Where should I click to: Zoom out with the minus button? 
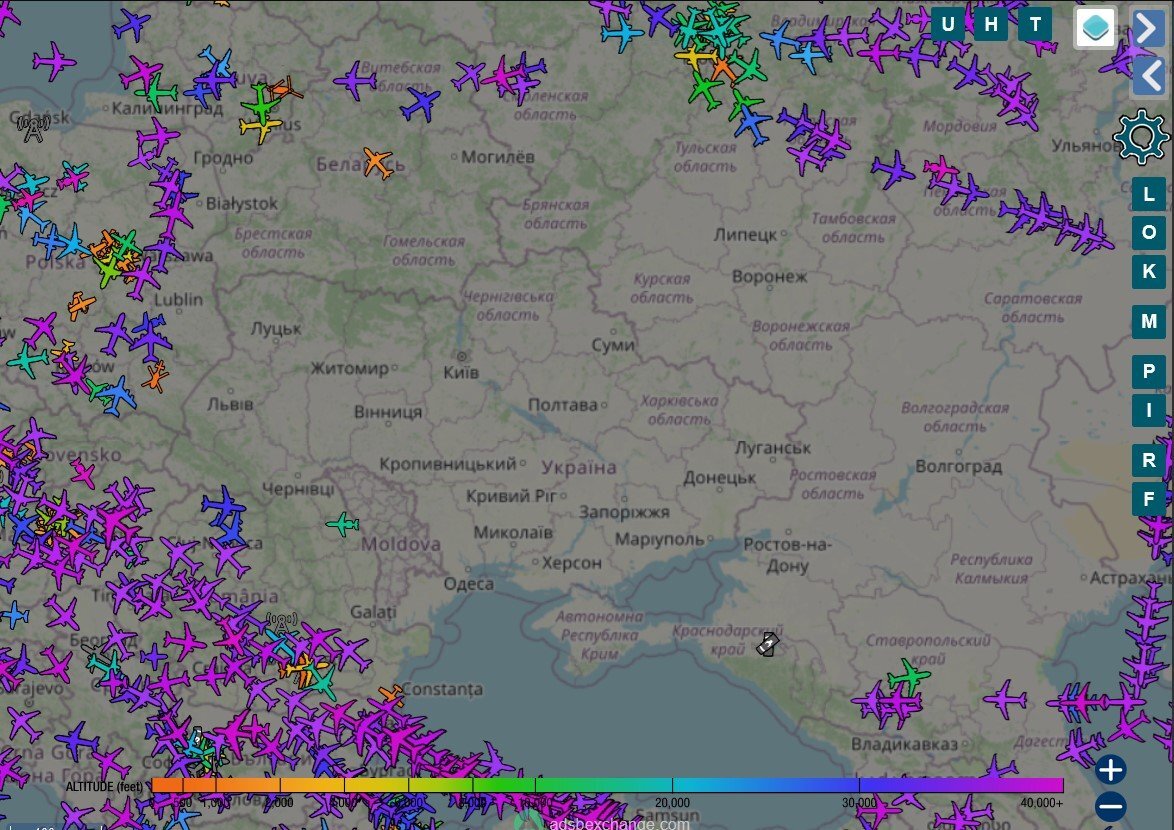coord(1111,806)
